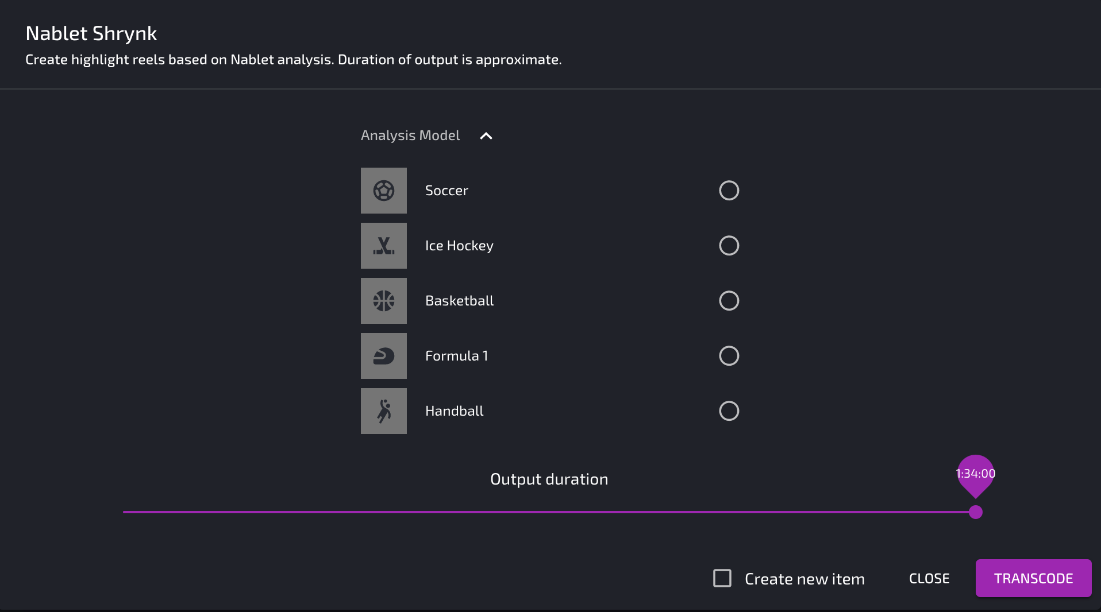
Task: Select the Handball radio button
Action: 729,411
